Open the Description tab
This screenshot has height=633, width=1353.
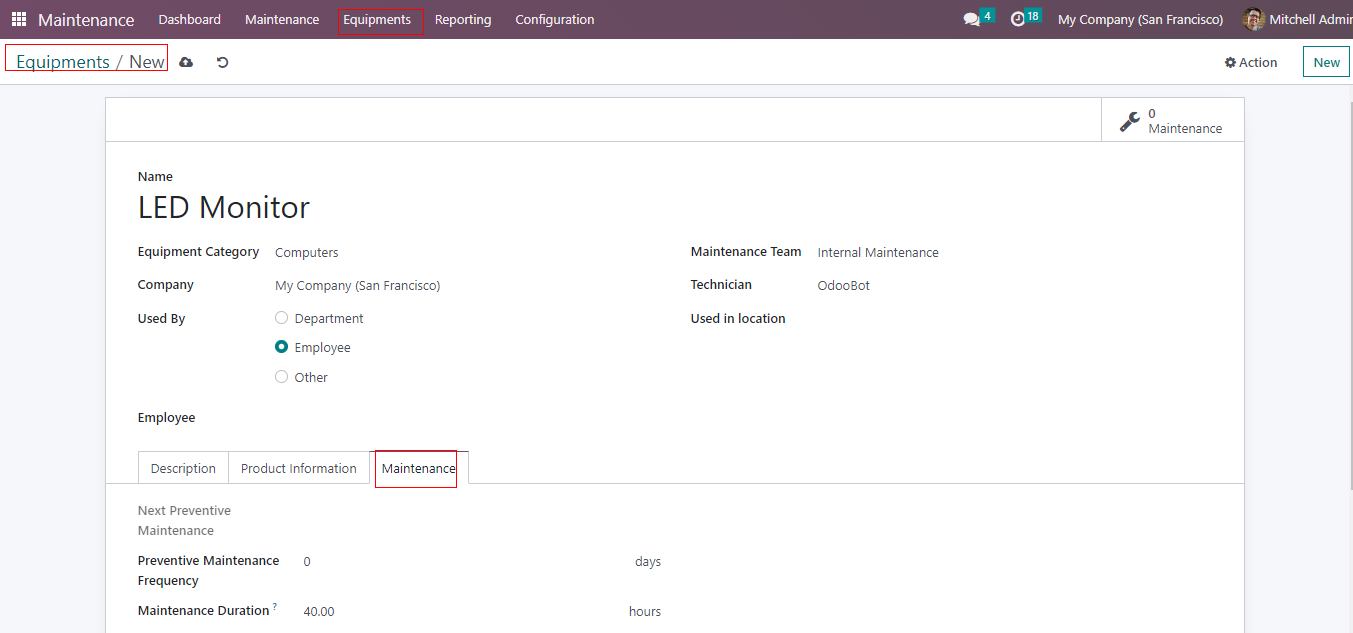(x=183, y=468)
